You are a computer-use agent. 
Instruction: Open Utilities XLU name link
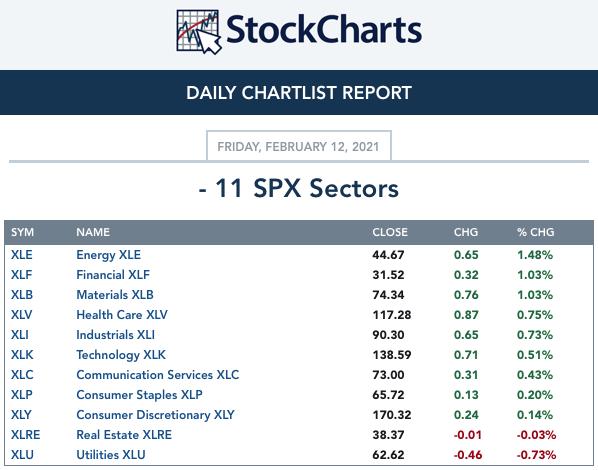click(111, 455)
